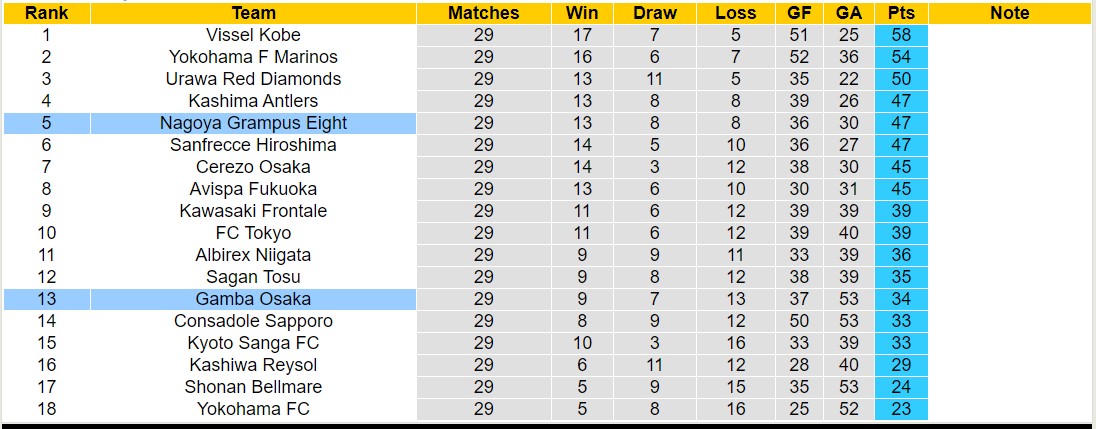Select Urawa Red Diamonds in the table
Image resolution: width=1096 pixels, height=429 pixels.
253,79
